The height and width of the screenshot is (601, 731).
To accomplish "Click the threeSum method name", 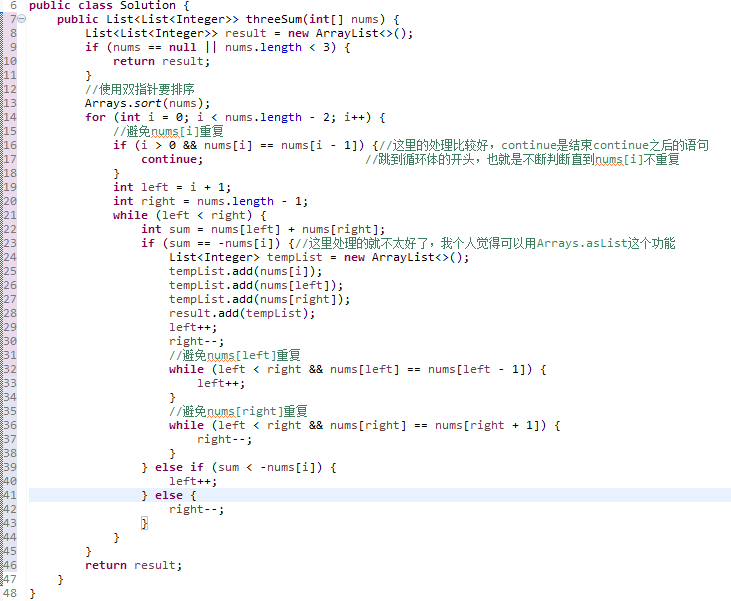I will pos(275,19).
